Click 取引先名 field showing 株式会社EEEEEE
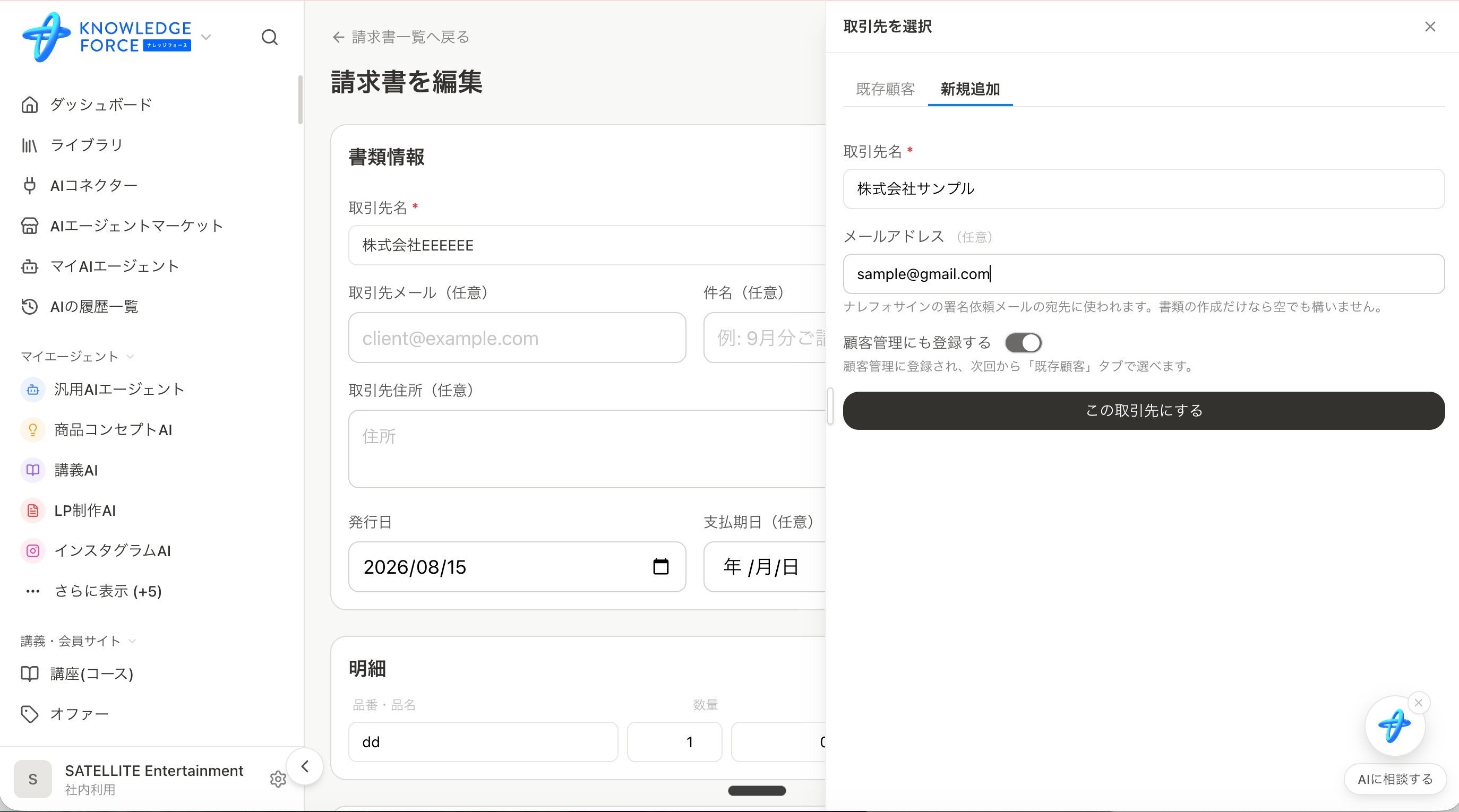This screenshot has width=1459, height=812. pyautogui.click(x=587, y=245)
